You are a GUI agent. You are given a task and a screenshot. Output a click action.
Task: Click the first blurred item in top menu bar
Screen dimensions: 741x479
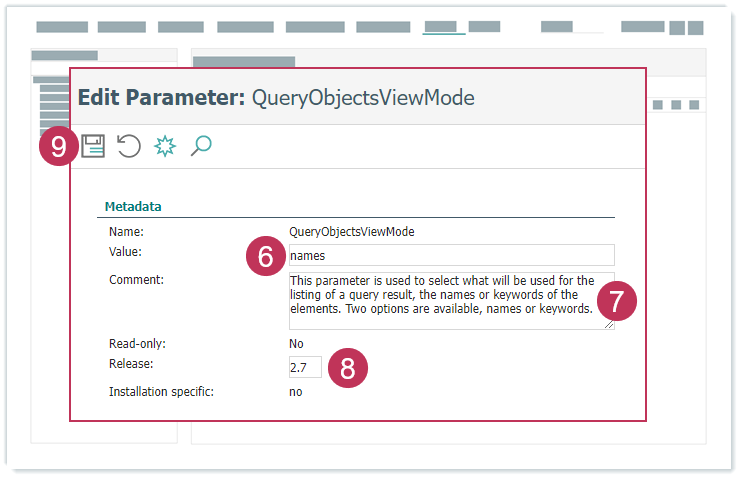[62, 27]
